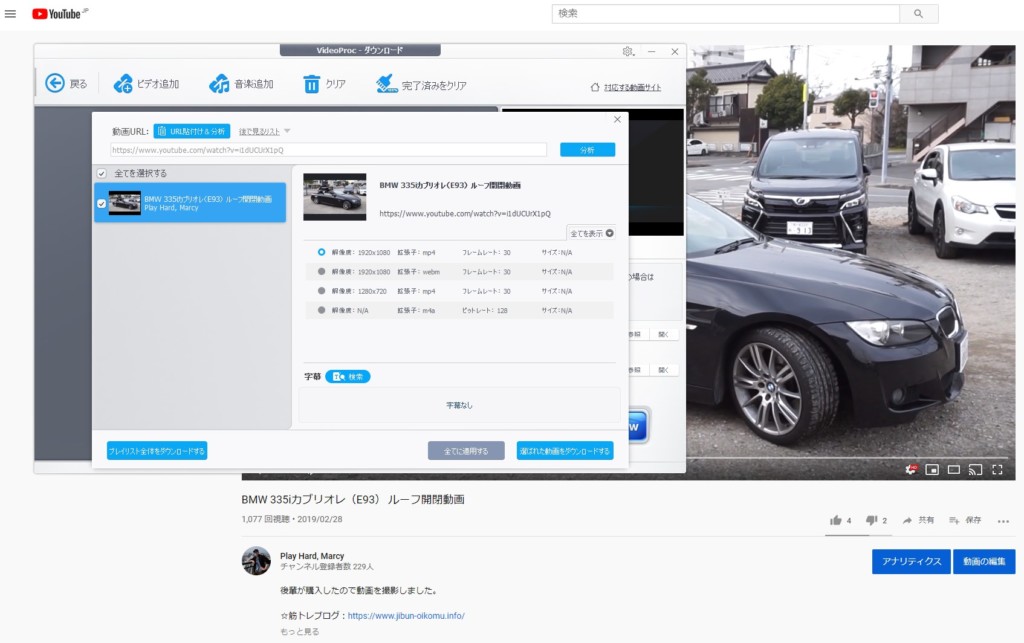The image size is (1024, 643).
Task: Click the アナリティクス button
Action: (x=912, y=561)
